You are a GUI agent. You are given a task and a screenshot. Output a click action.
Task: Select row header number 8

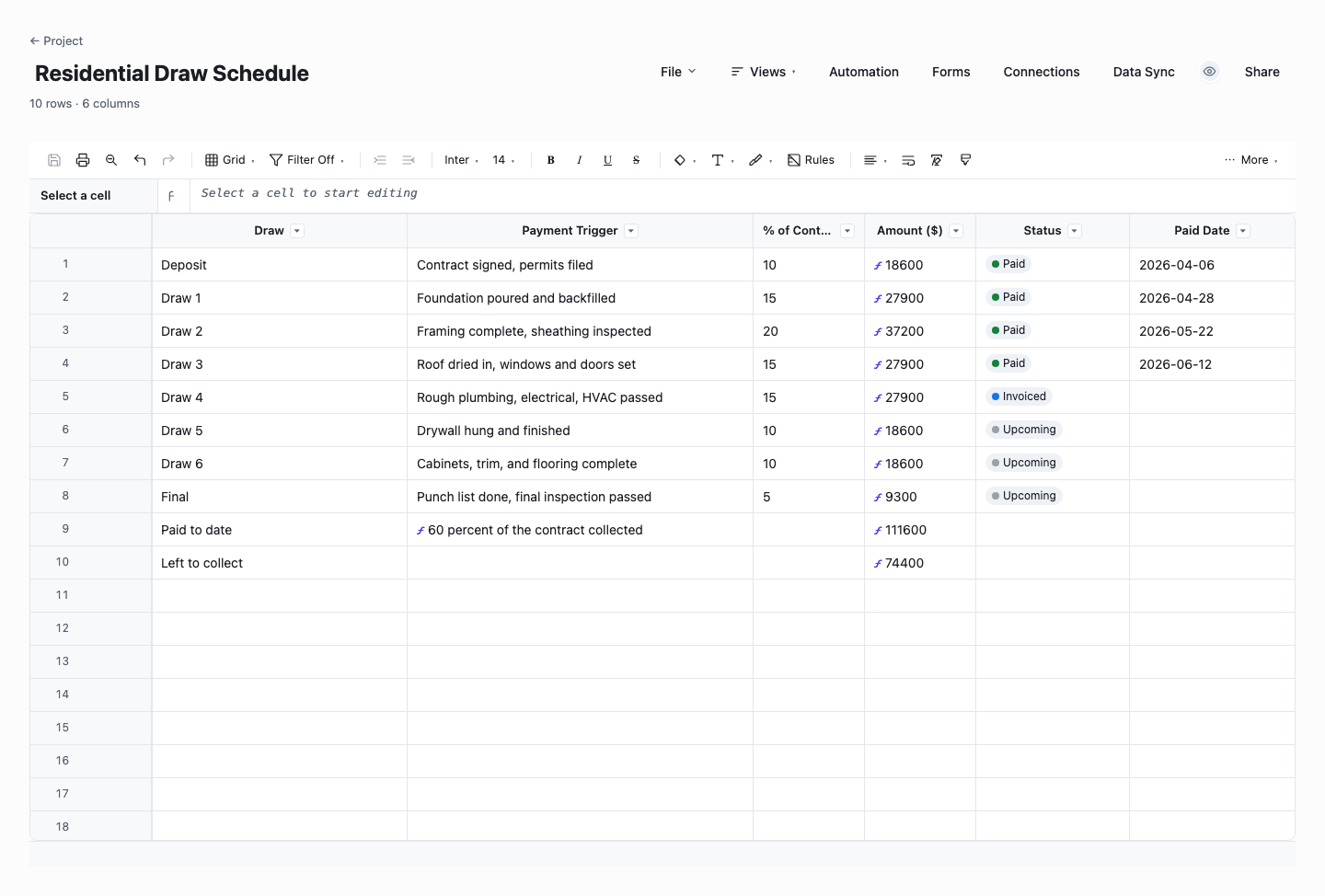[x=91, y=496]
